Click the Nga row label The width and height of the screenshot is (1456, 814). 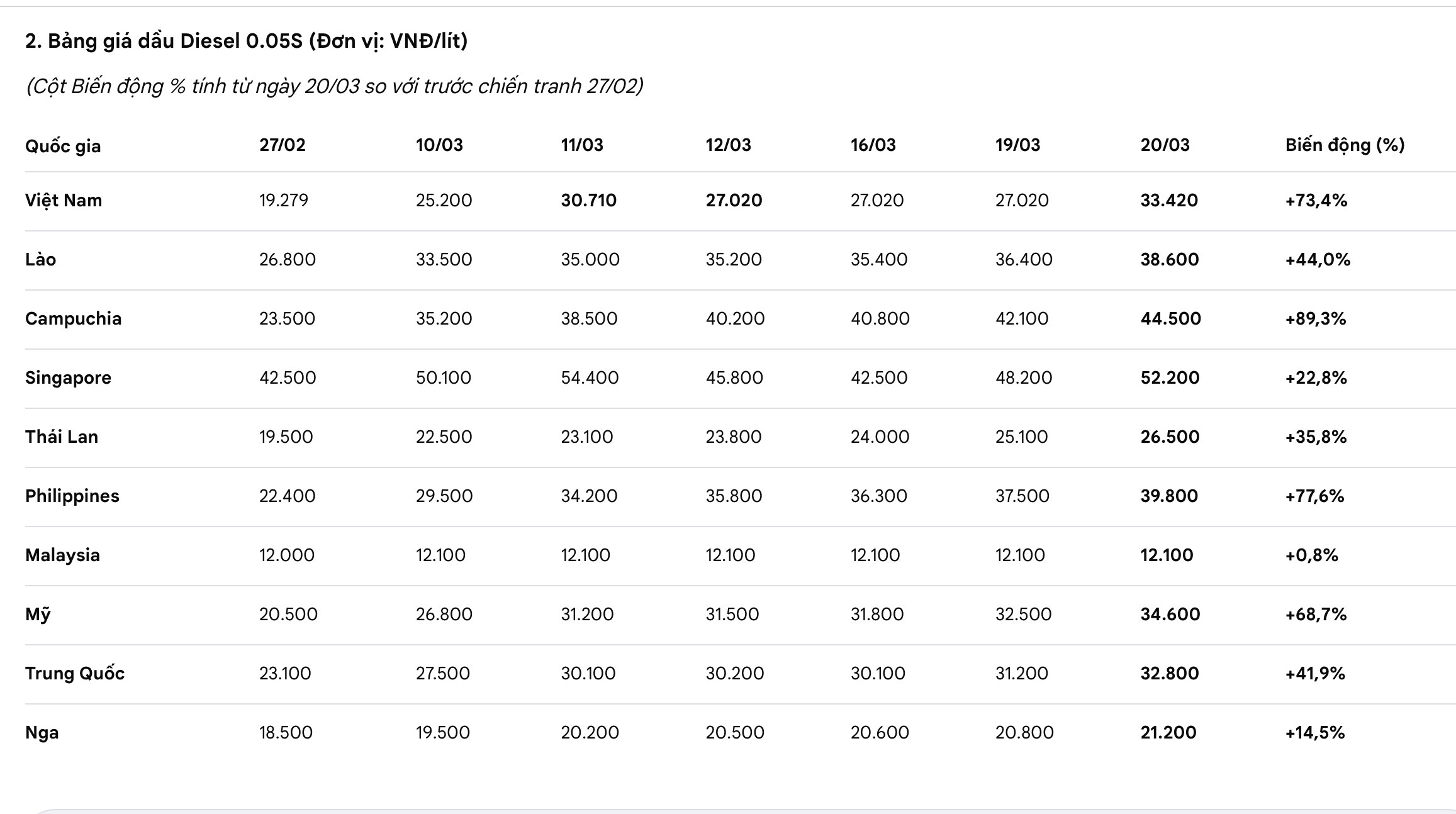click(x=42, y=732)
